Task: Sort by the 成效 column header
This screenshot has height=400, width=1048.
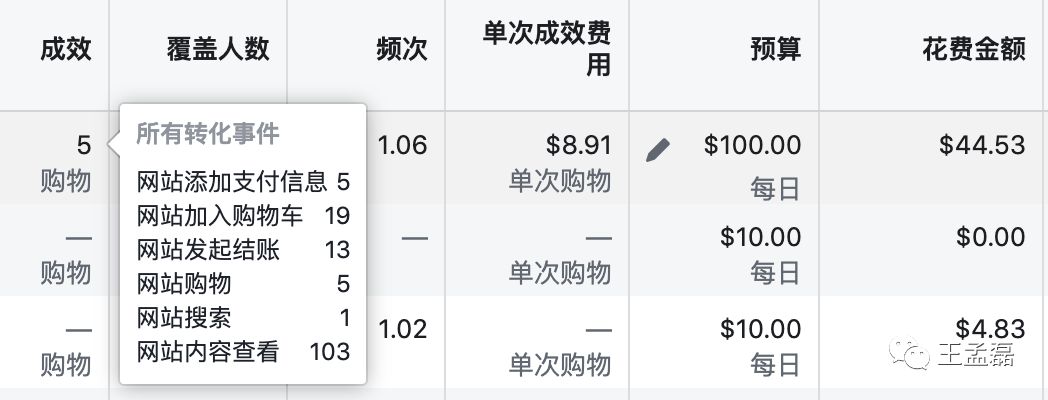Action: coord(66,49)
